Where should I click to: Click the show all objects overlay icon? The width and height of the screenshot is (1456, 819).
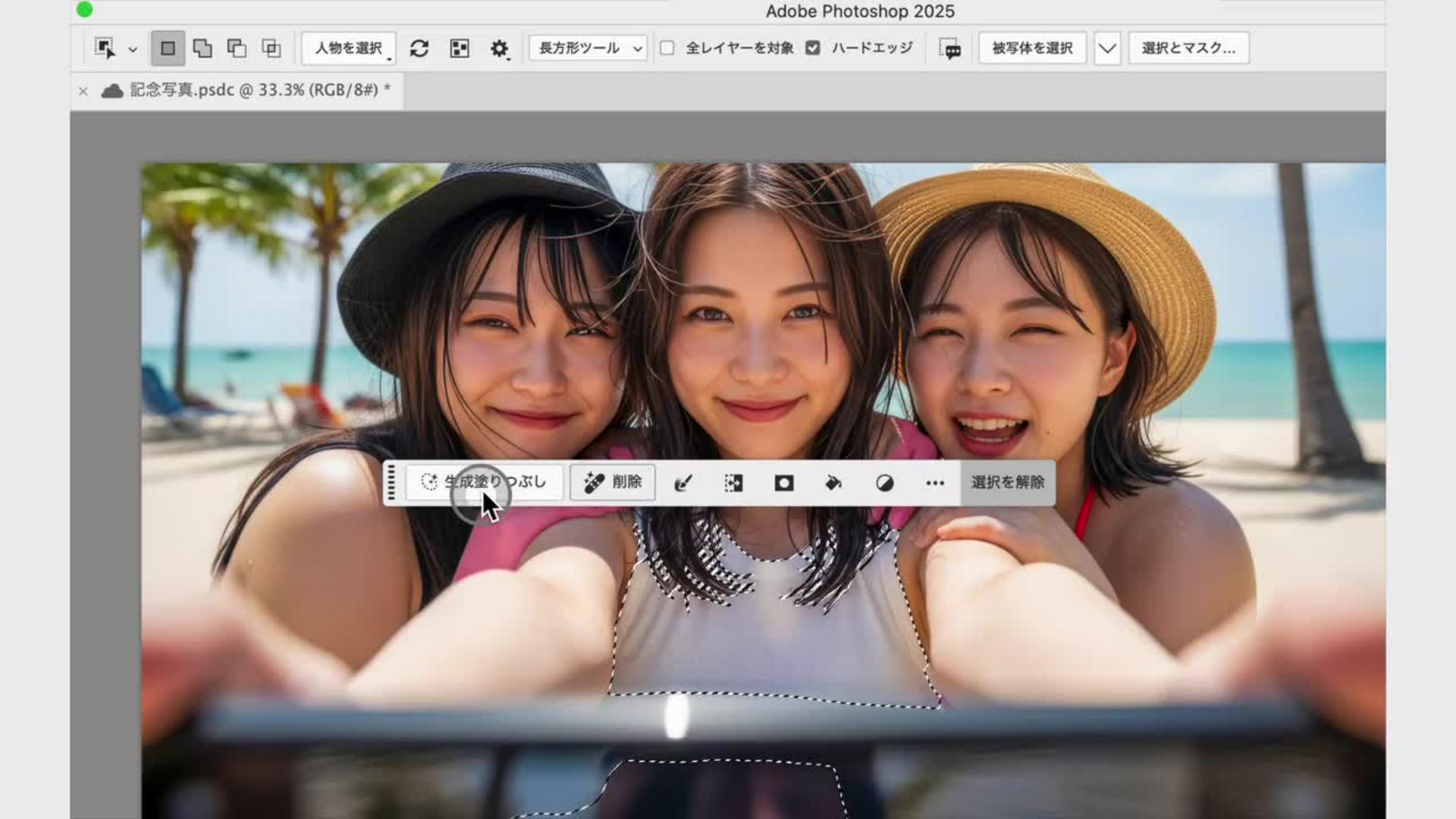[x=460, y=49]
